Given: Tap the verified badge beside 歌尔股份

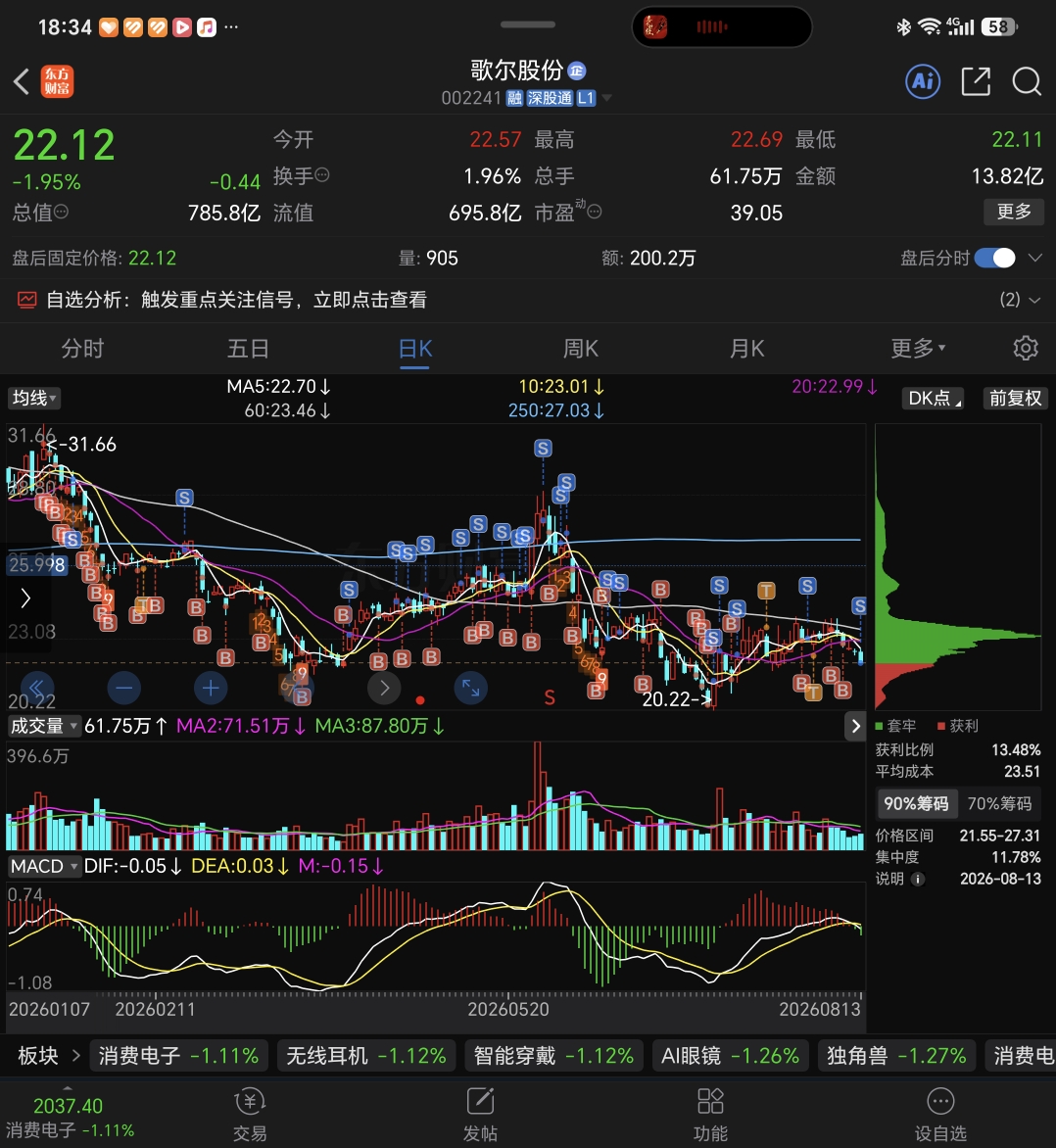Looking at the screenshot, I should tap(576, 71).
